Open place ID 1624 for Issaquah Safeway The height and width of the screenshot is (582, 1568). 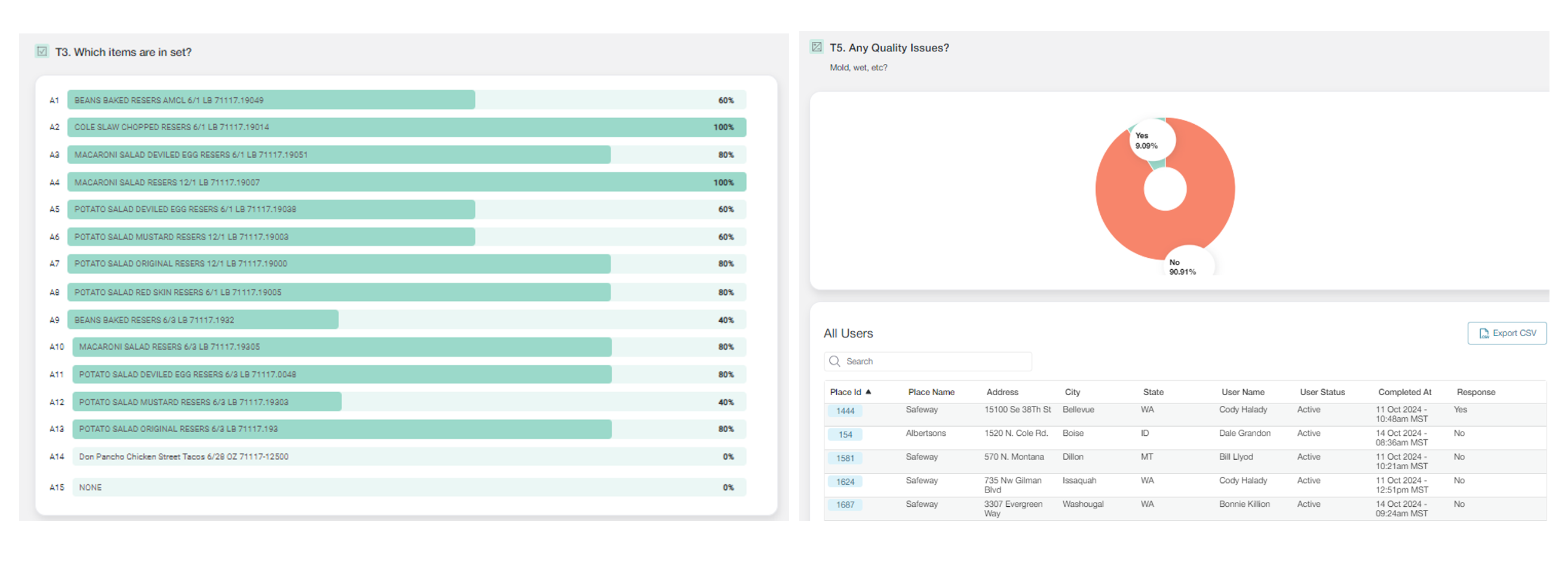(x=845, y=482)
